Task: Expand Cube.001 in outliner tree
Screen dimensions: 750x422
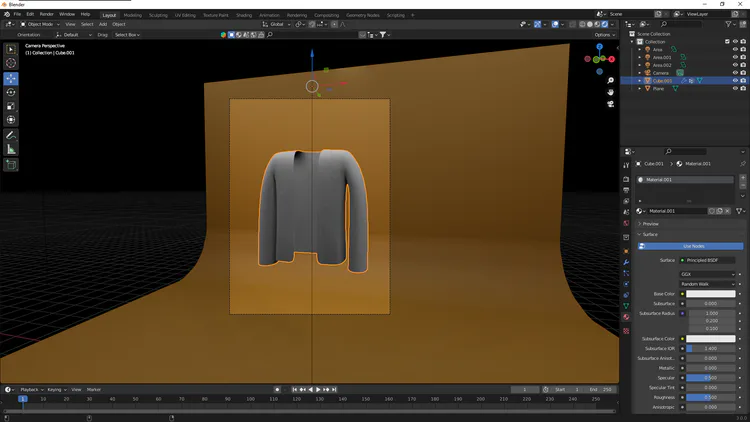Action: click(x=640, y=81)
